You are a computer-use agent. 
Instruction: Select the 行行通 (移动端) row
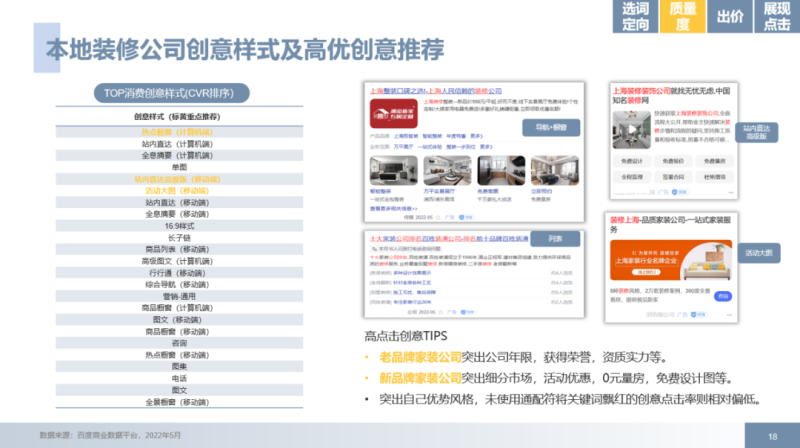point(179,273)
